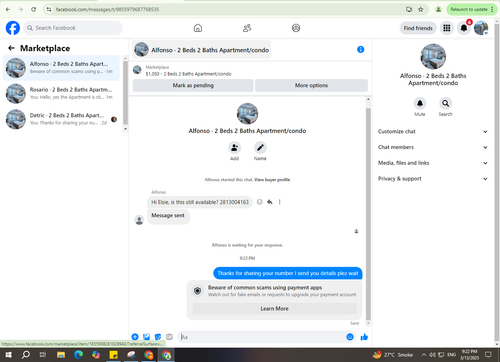
Task: Open Microsoft Edge from taskbar
Action: coord(78,355)
